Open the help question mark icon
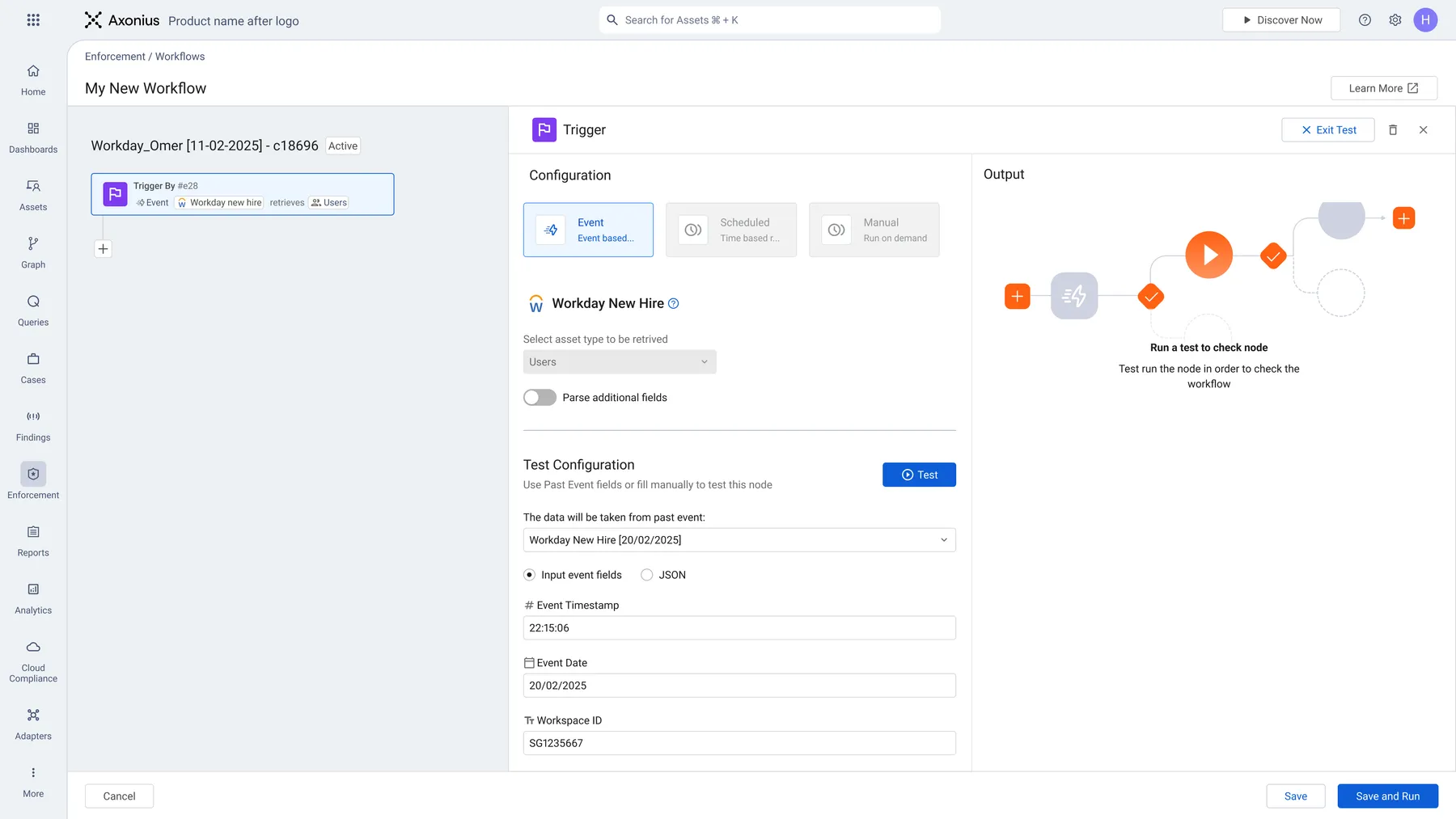The image size is (1456, 819). pos(1365,20)
